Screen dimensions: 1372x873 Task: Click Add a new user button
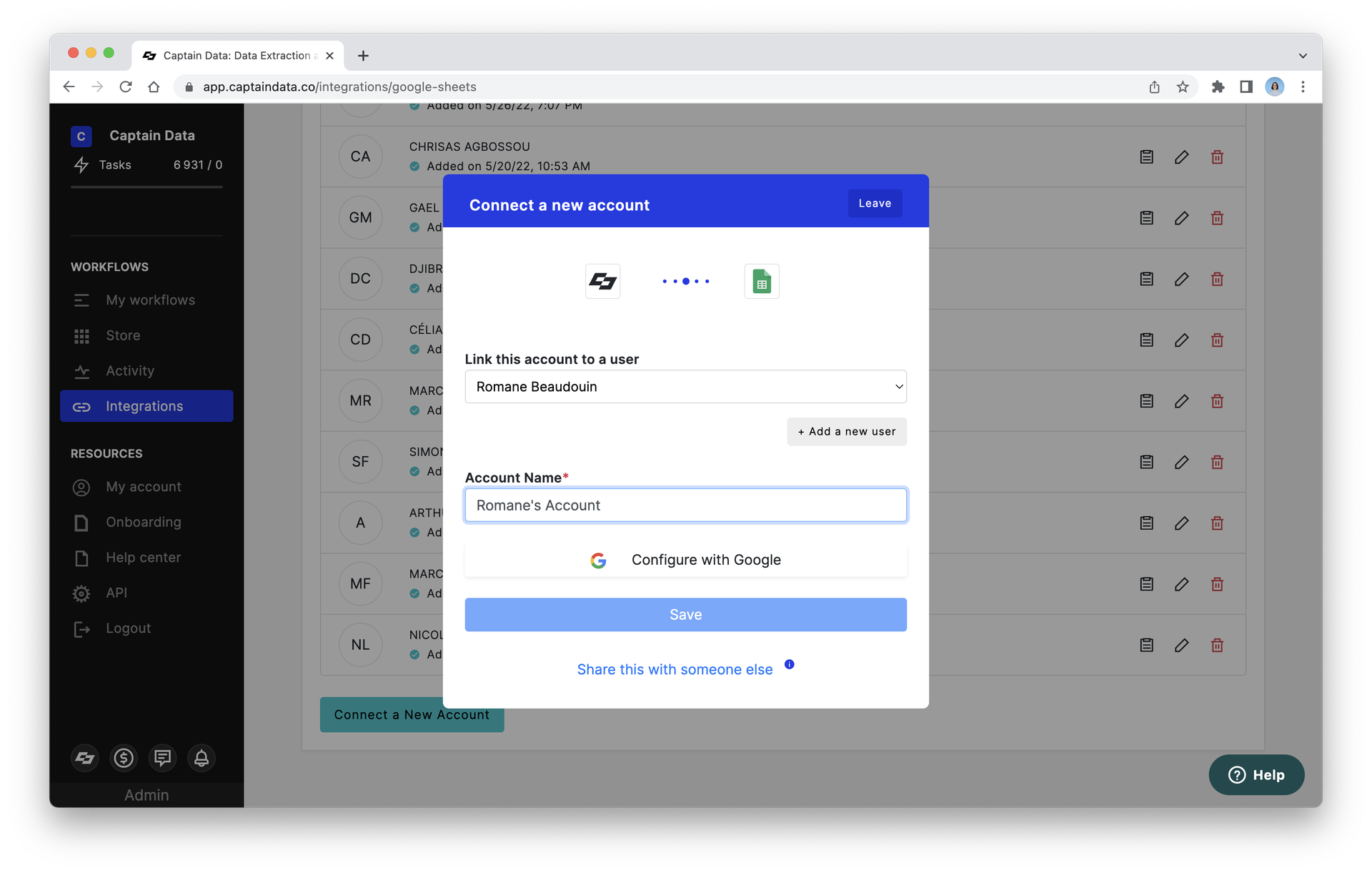847,431
